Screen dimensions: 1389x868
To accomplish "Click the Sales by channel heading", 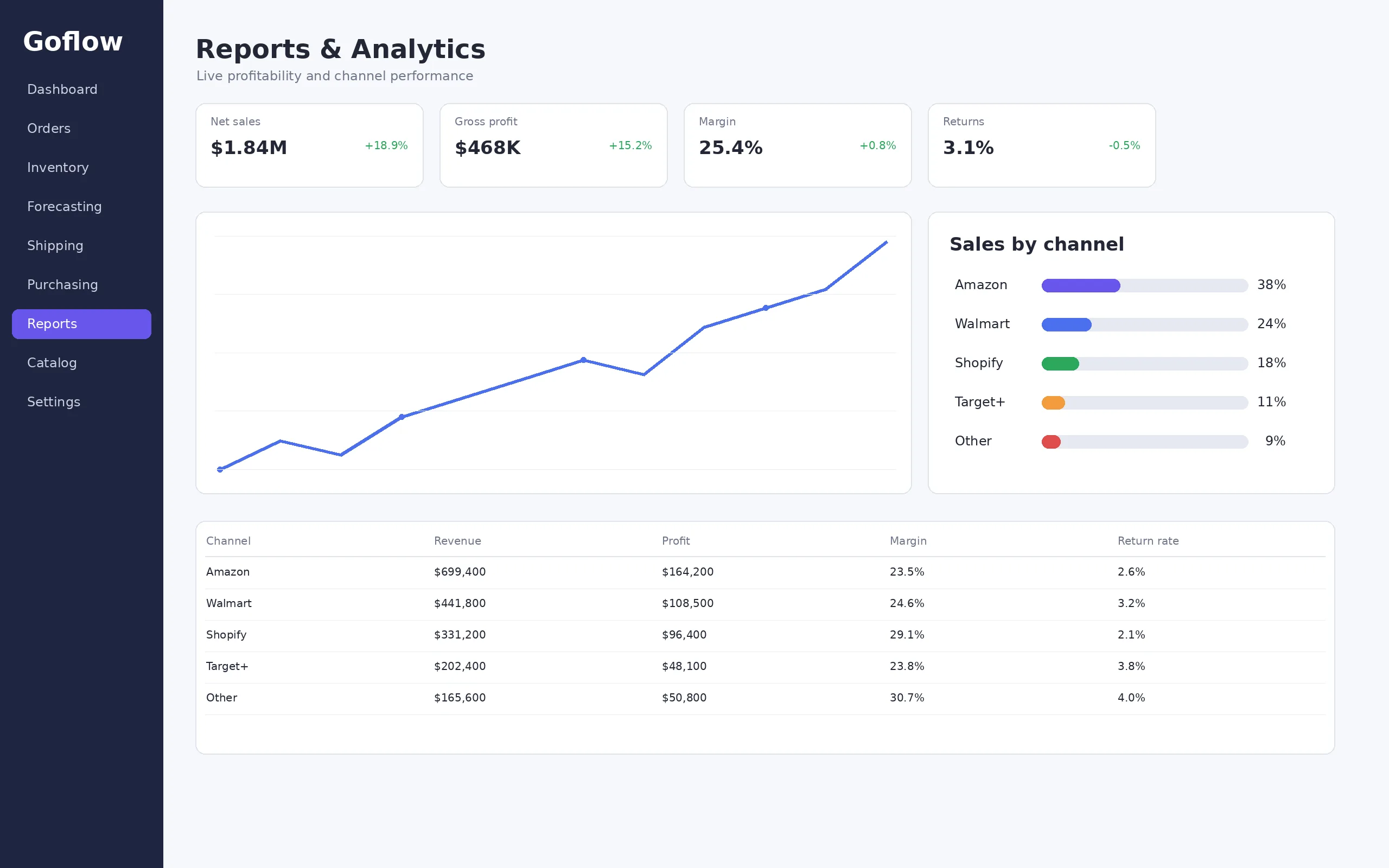I will click(1036, 245).
